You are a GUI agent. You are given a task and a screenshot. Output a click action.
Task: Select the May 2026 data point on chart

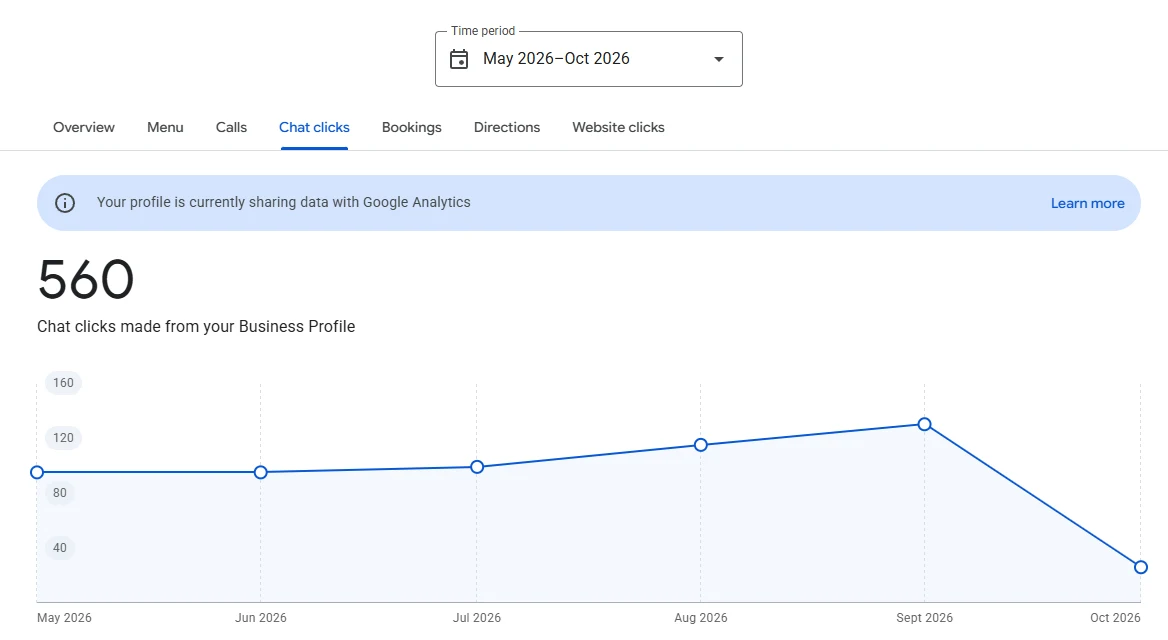[x=37, y=472]
